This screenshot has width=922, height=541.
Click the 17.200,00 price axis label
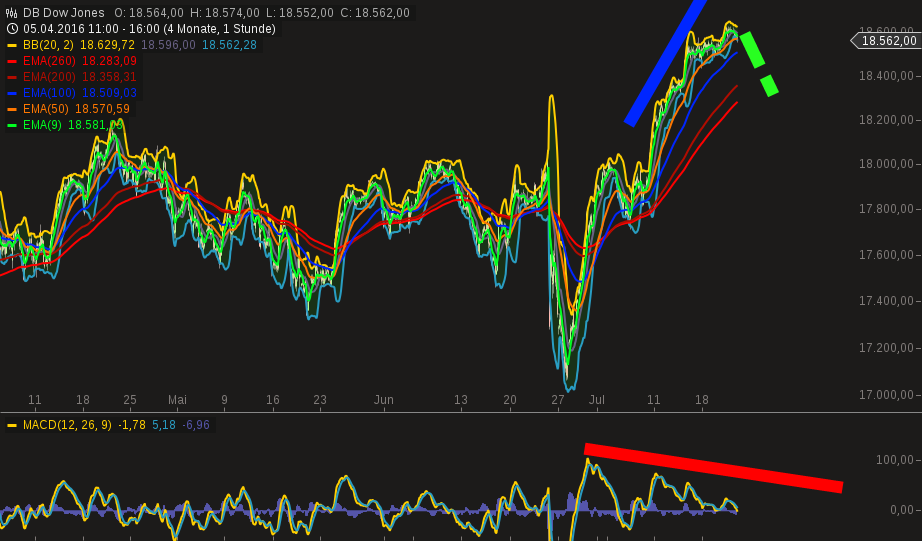pyautogui.click(x=886, y=348)
